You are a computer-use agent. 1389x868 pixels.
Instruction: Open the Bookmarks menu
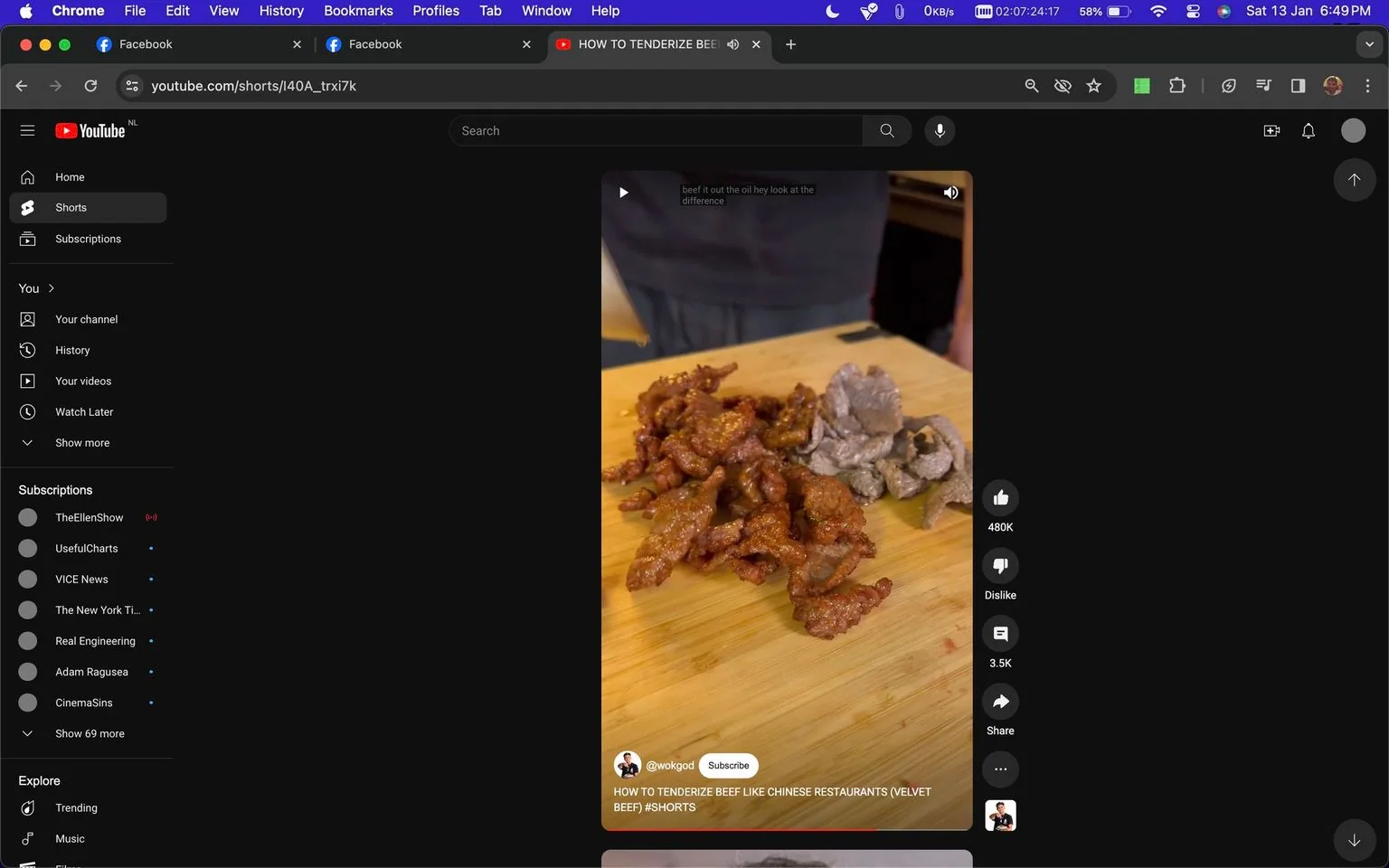pos(358,11)
